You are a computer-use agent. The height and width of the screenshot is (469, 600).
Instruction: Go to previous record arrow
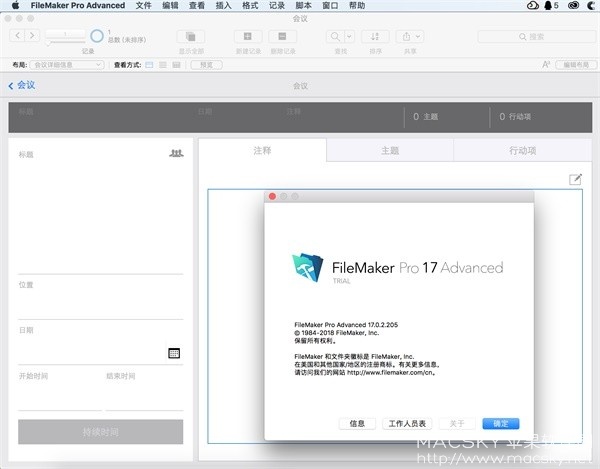pos(17,36)
